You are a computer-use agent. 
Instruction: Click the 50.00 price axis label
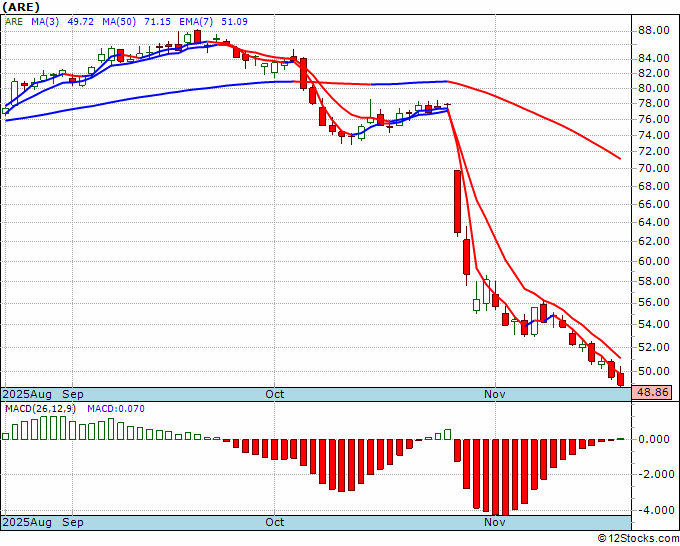coord(654,371)
